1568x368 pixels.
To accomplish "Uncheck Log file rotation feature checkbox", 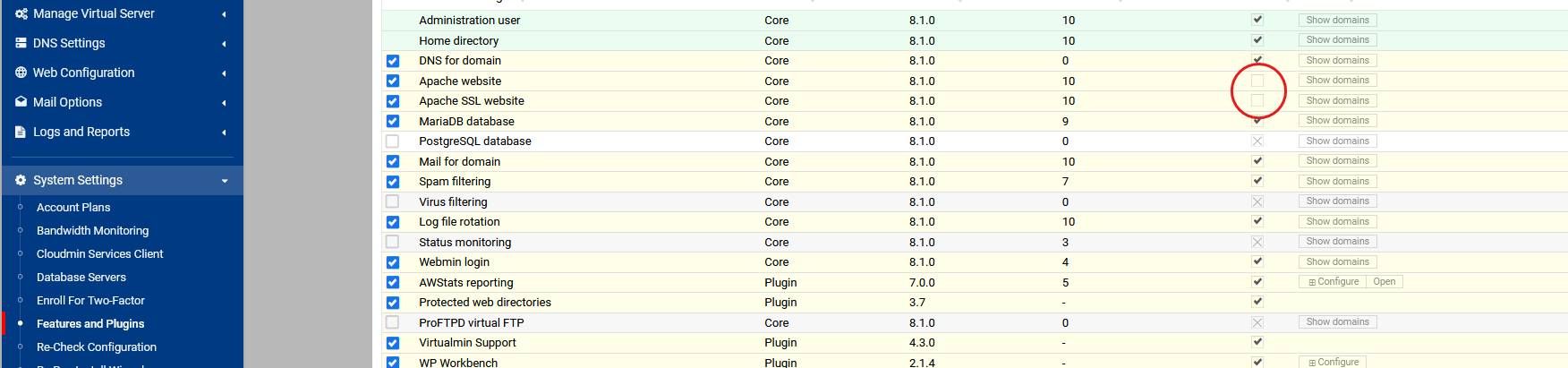I will click(393, 222).
